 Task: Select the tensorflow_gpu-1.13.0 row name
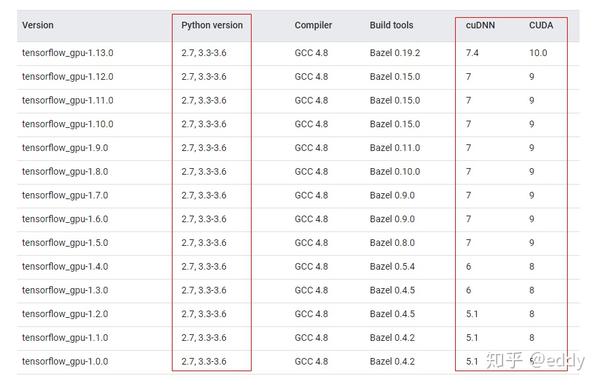[67, 53]
